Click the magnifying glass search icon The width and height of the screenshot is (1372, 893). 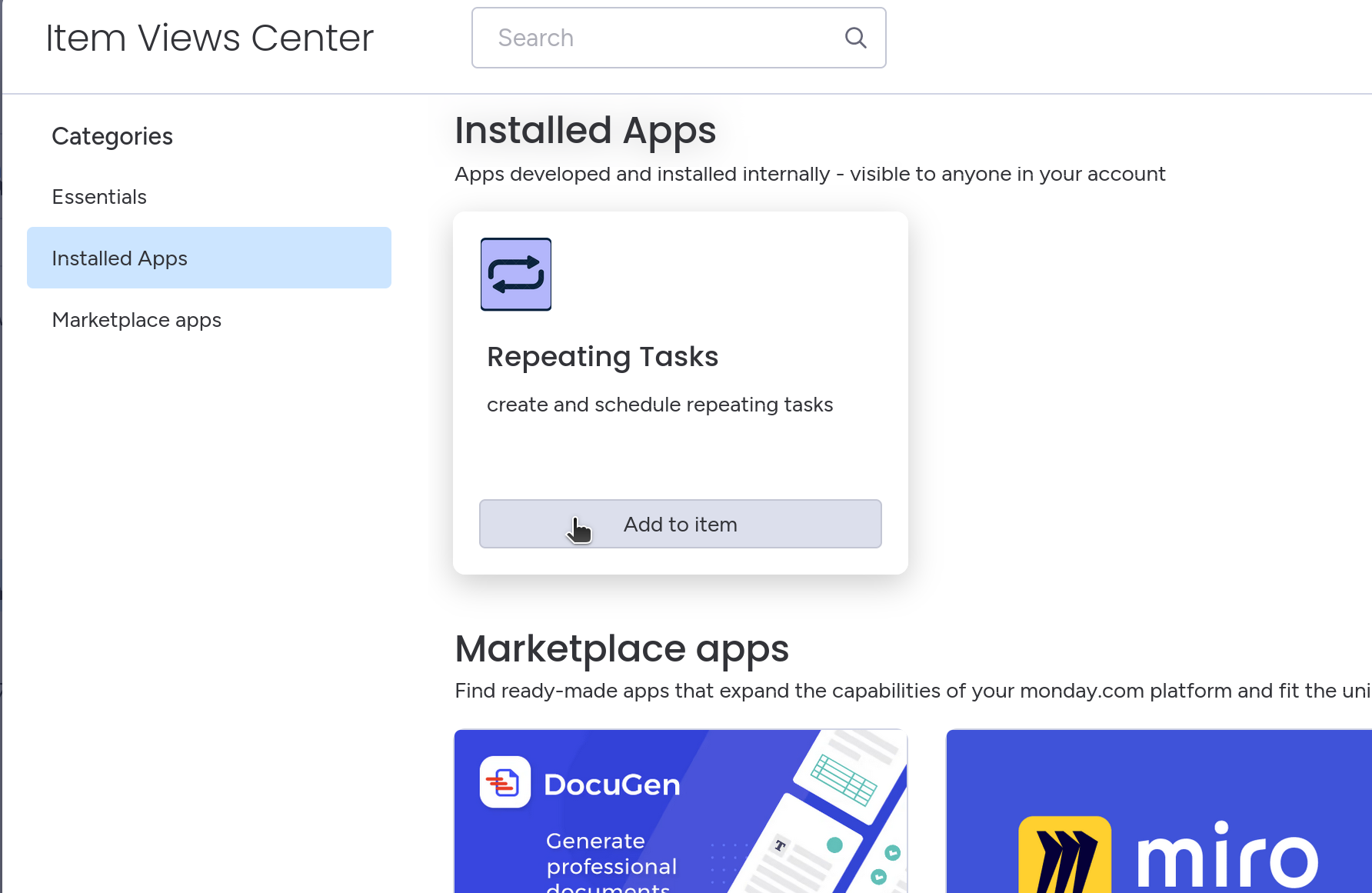coord(855,38)
